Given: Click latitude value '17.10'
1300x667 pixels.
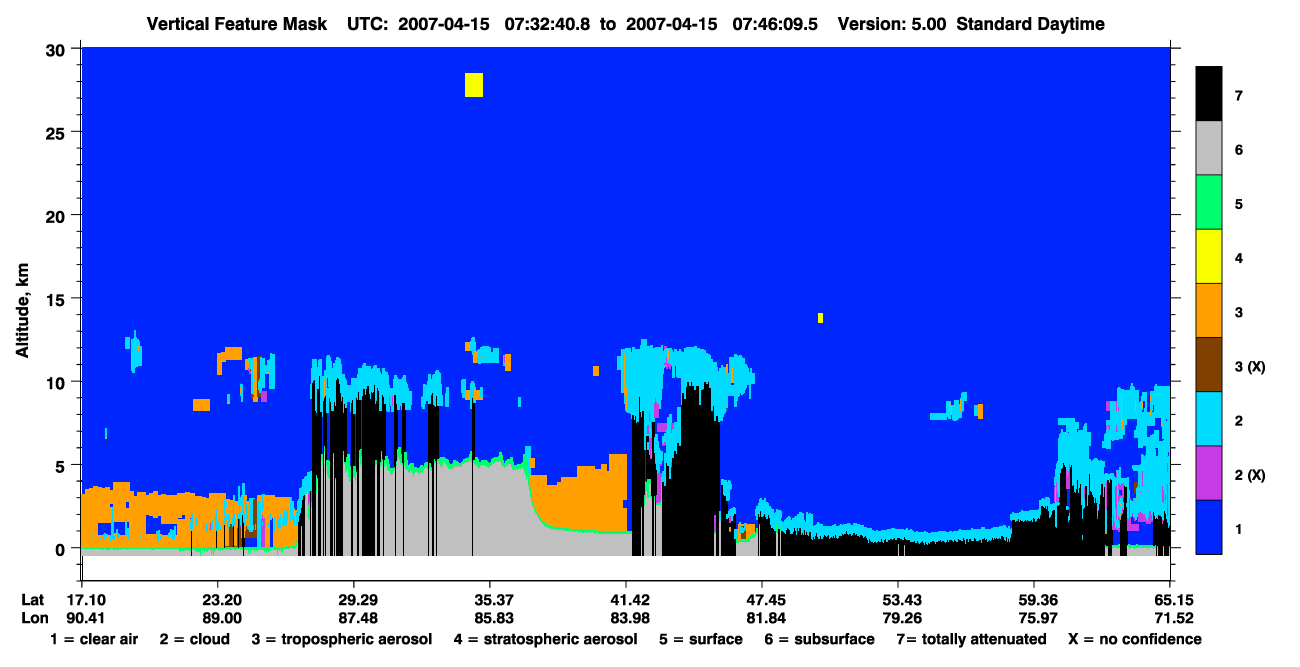Looking at the screenshot, I should point(82,600).
